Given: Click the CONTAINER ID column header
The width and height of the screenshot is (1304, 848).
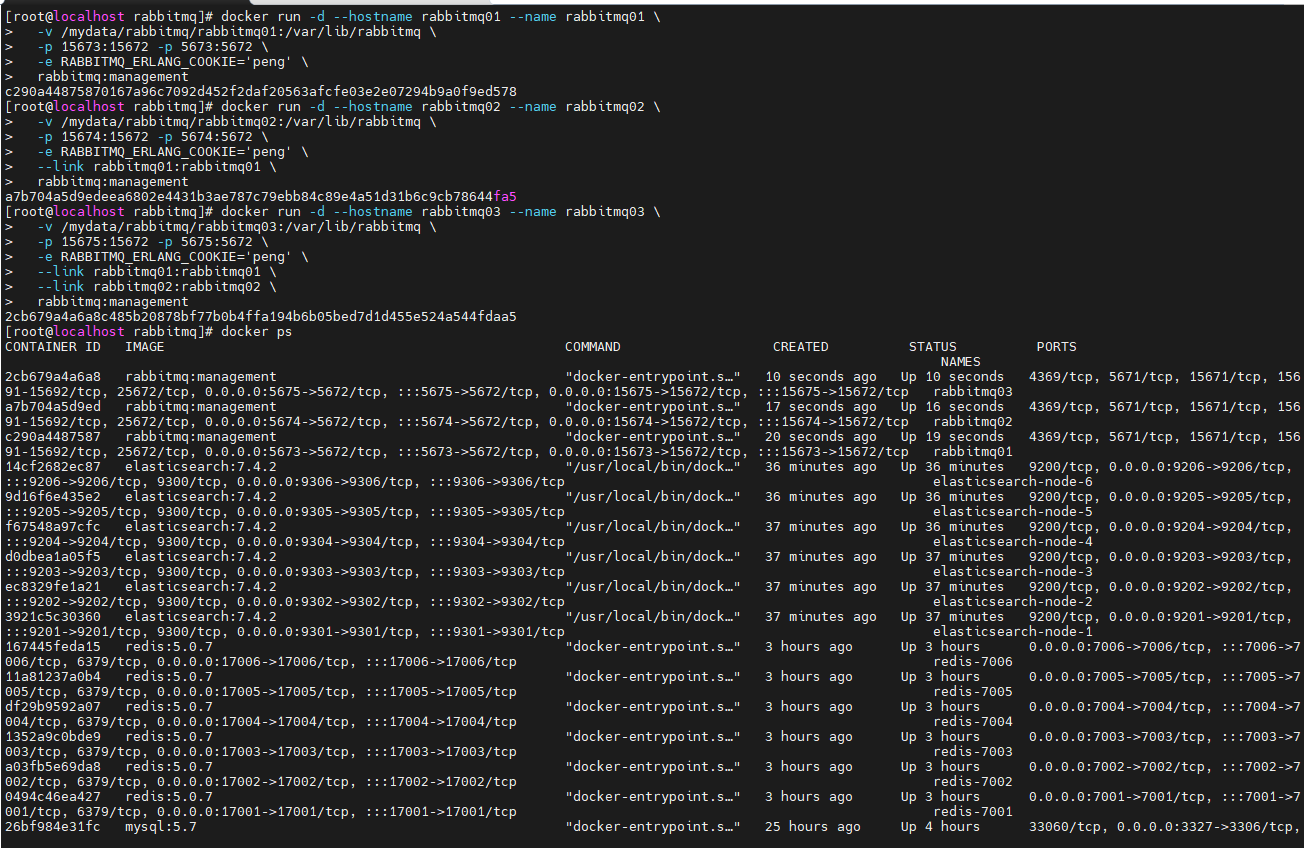Looking at the screenshot, I should 53,347.
